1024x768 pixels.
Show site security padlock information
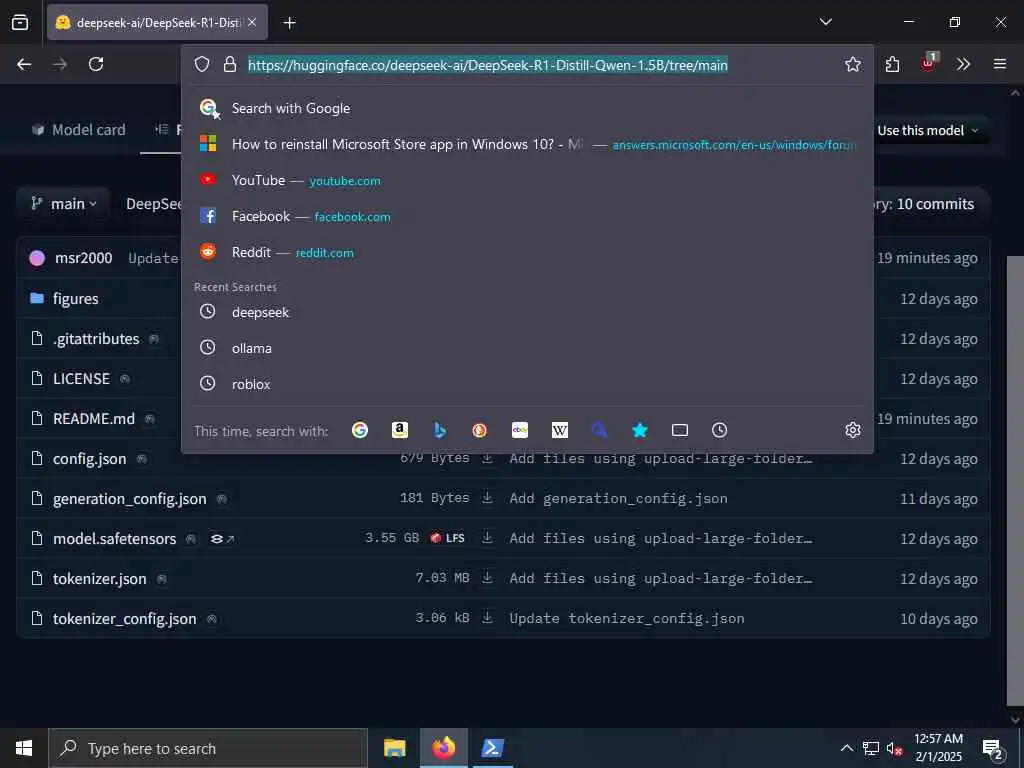pyautogui.click(x=229, y=64)
